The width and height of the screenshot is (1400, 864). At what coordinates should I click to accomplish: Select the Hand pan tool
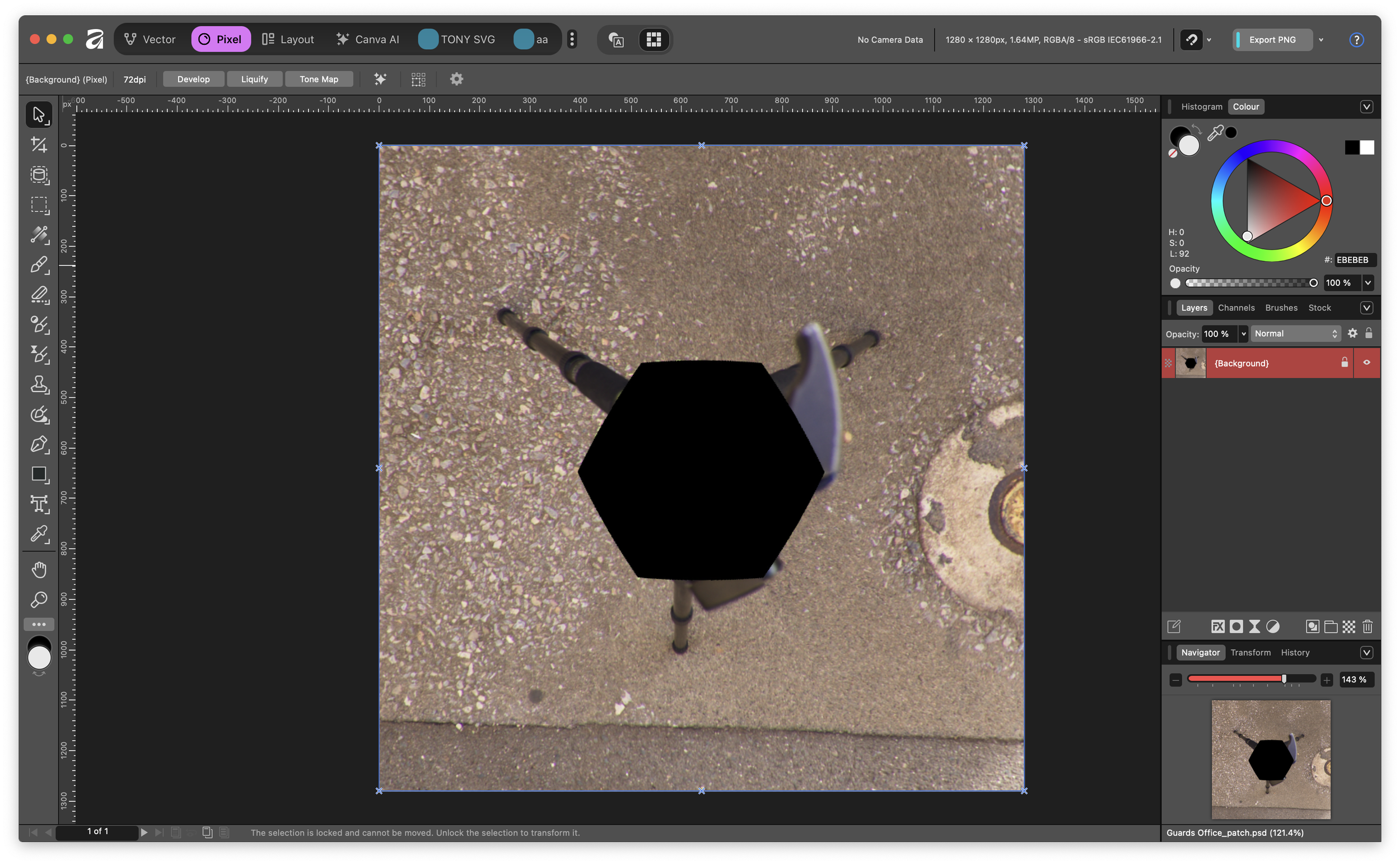click(x=39, y=570)
